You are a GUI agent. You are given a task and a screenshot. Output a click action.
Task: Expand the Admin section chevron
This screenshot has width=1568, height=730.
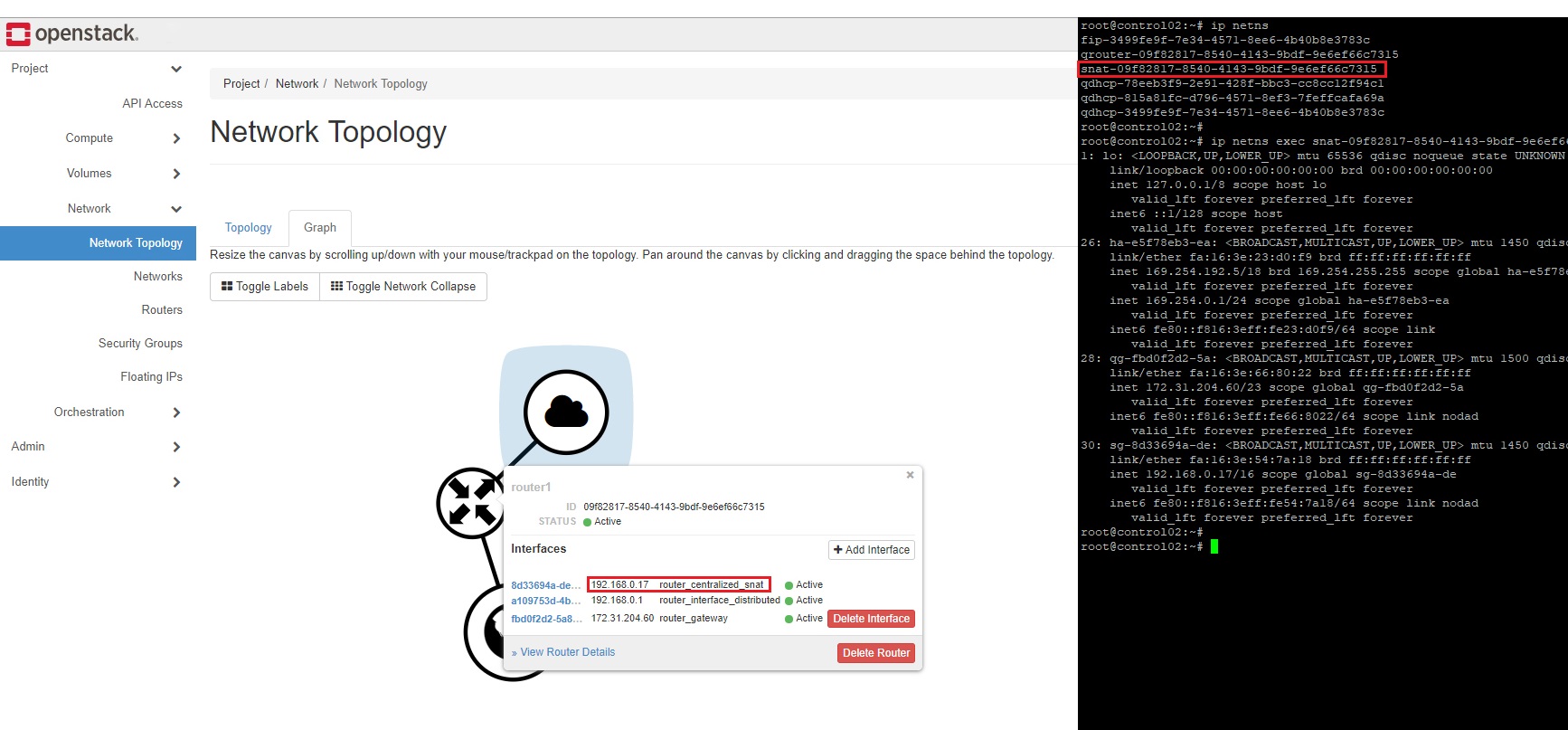click(x=176, y=447)
